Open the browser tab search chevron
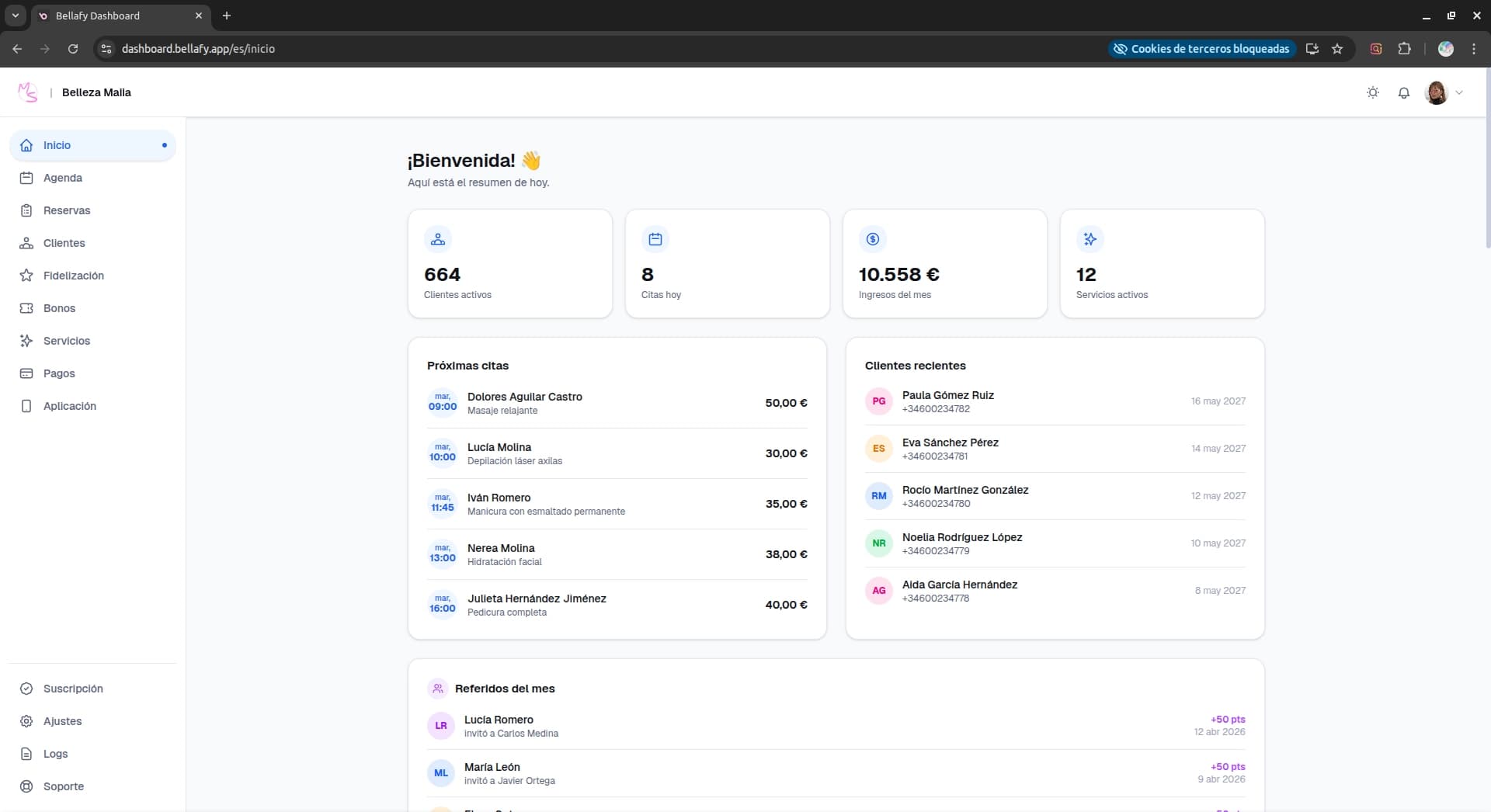Screen dimensions: 1491x812 coord(15,16)
